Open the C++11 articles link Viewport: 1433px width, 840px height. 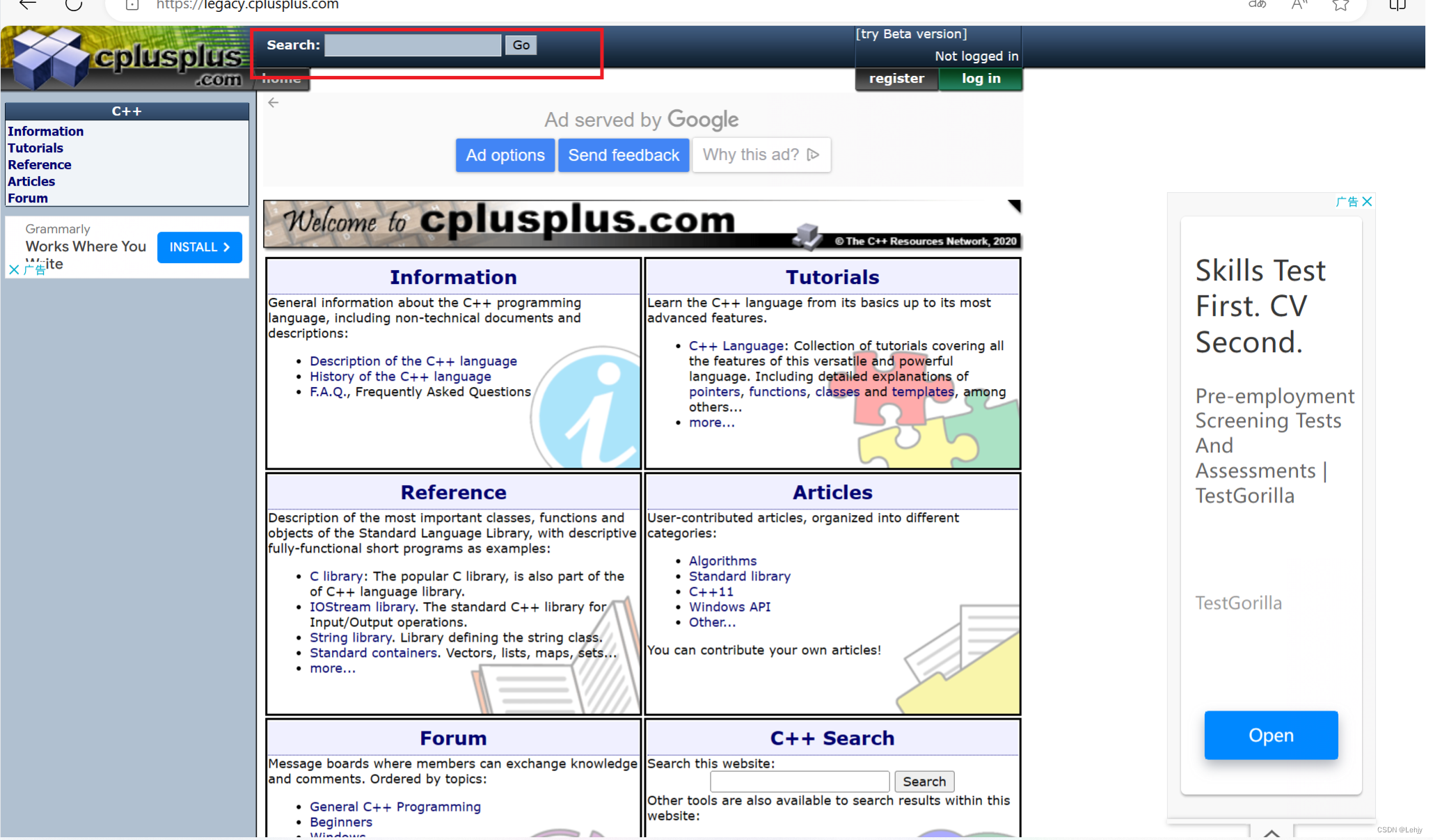point(711,592)
